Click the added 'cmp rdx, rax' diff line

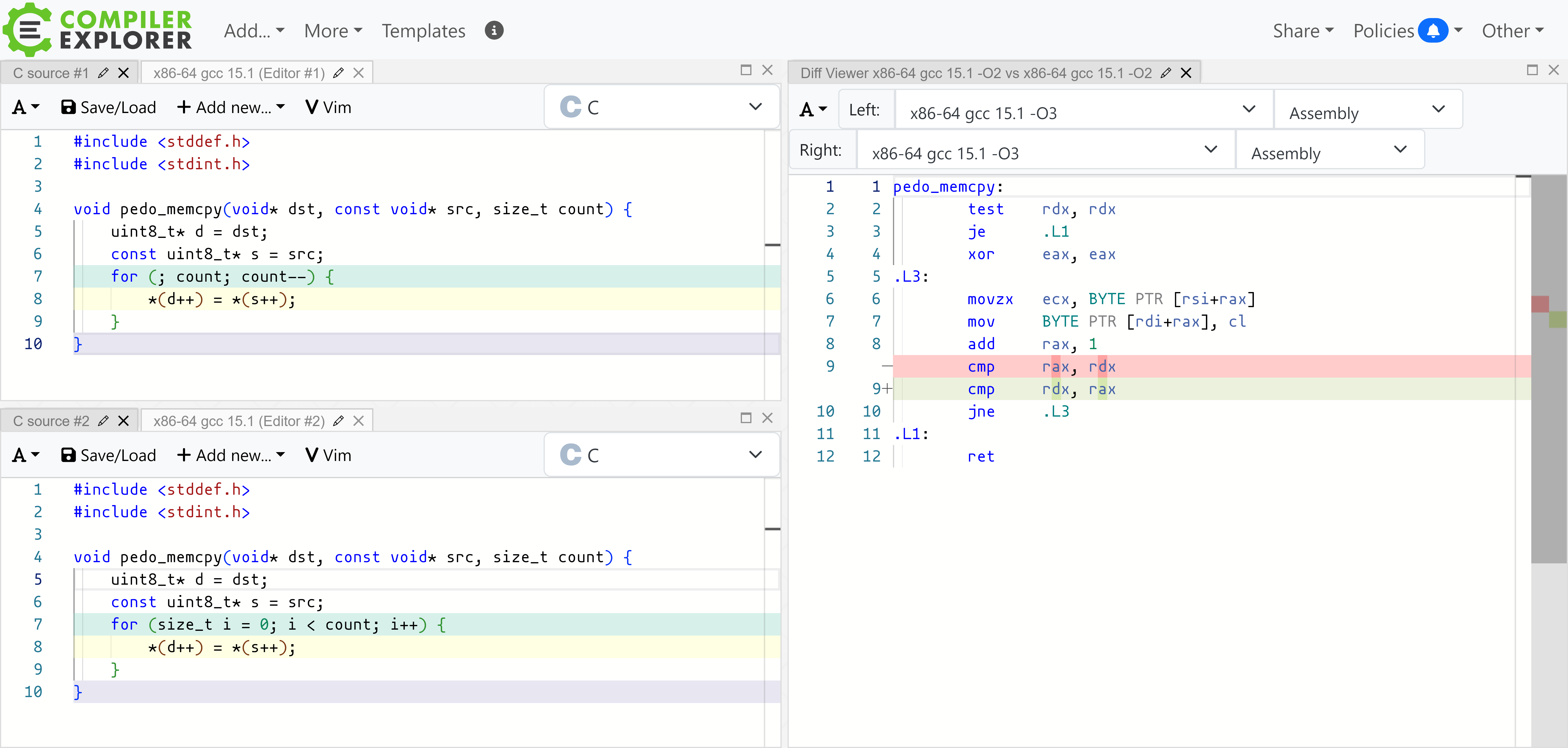click(x=1212, y=389)
